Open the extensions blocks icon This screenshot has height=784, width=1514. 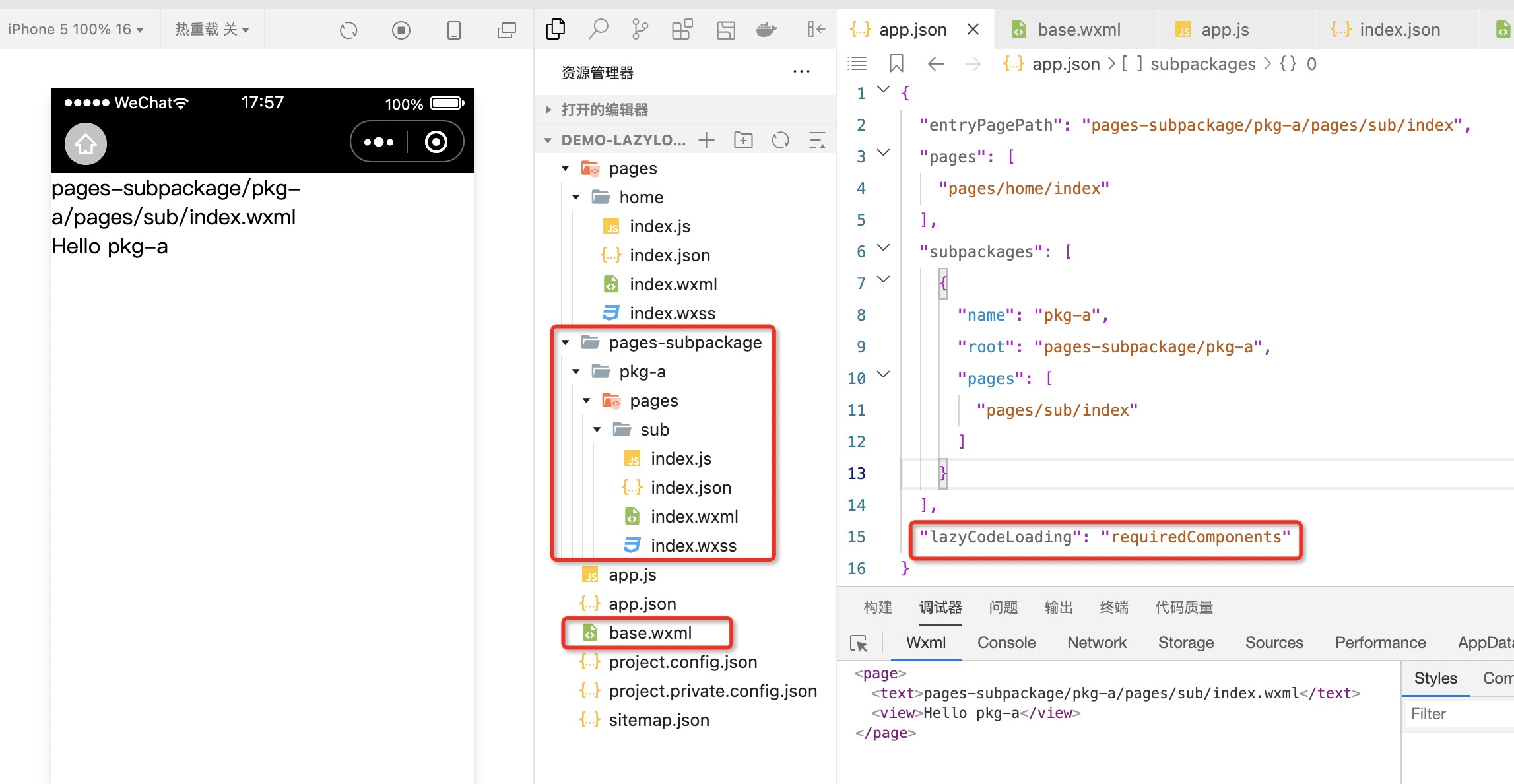click(682, 29)
